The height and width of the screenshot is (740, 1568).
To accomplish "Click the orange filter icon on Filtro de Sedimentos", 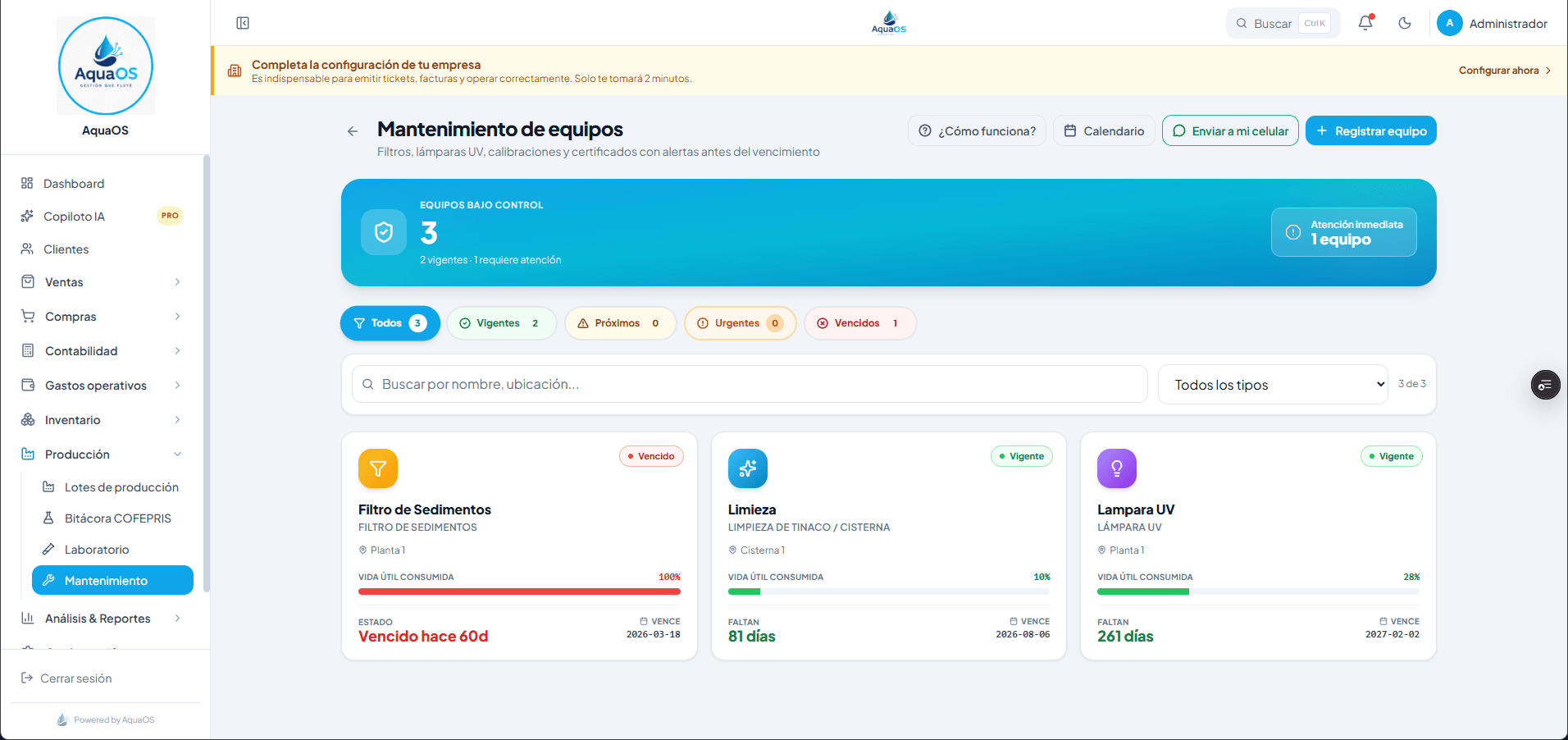I will click(x=378, y=468).
